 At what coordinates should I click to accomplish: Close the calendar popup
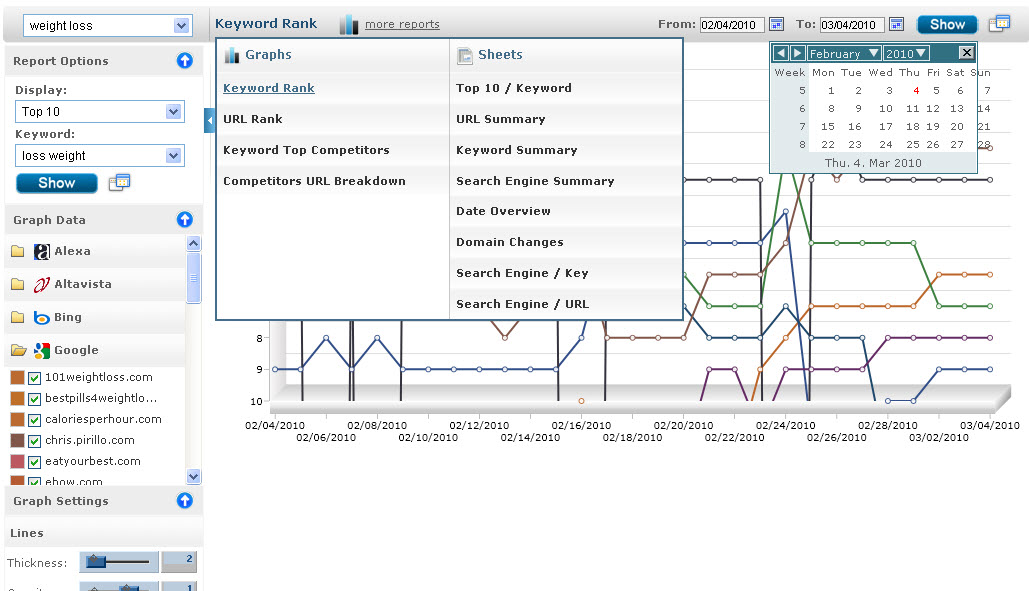pos(966,53)
